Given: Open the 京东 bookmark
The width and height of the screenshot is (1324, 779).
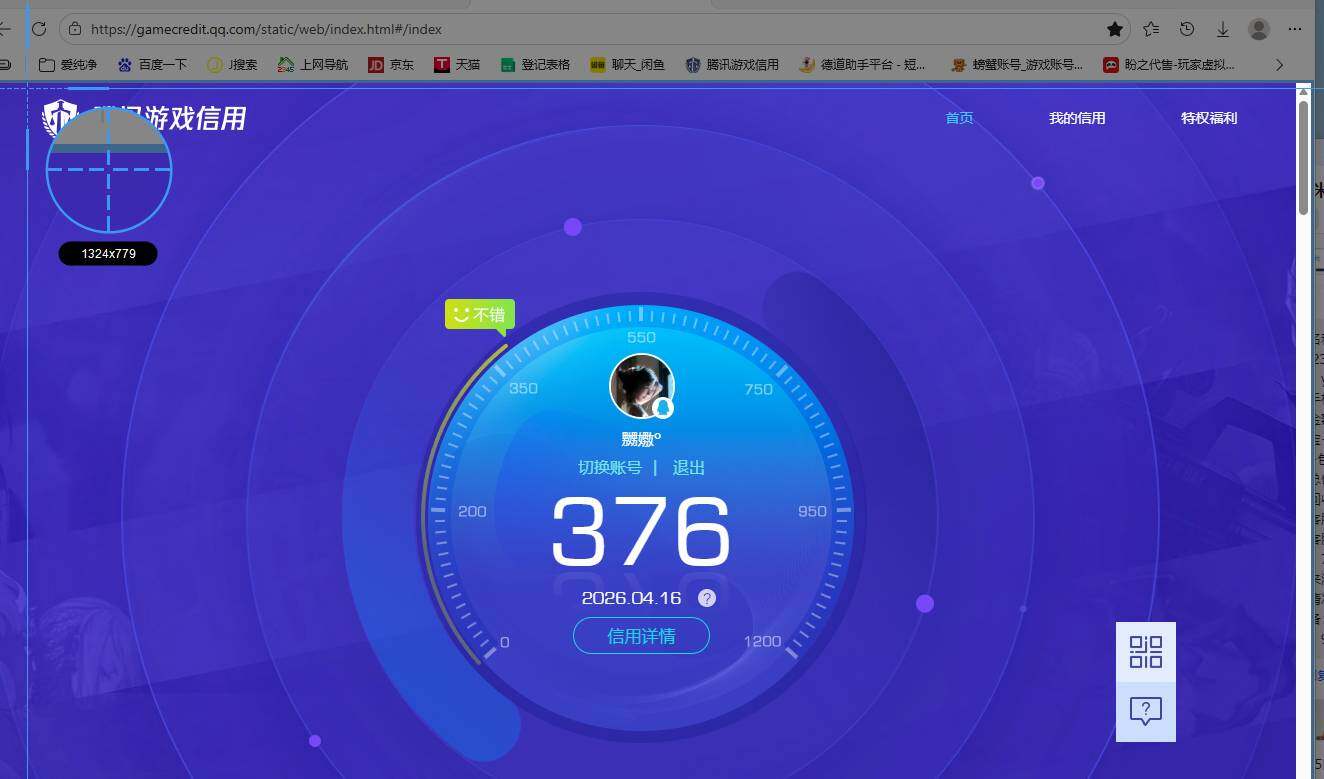Looking at the screenshot, I should (x=391, y=65).
